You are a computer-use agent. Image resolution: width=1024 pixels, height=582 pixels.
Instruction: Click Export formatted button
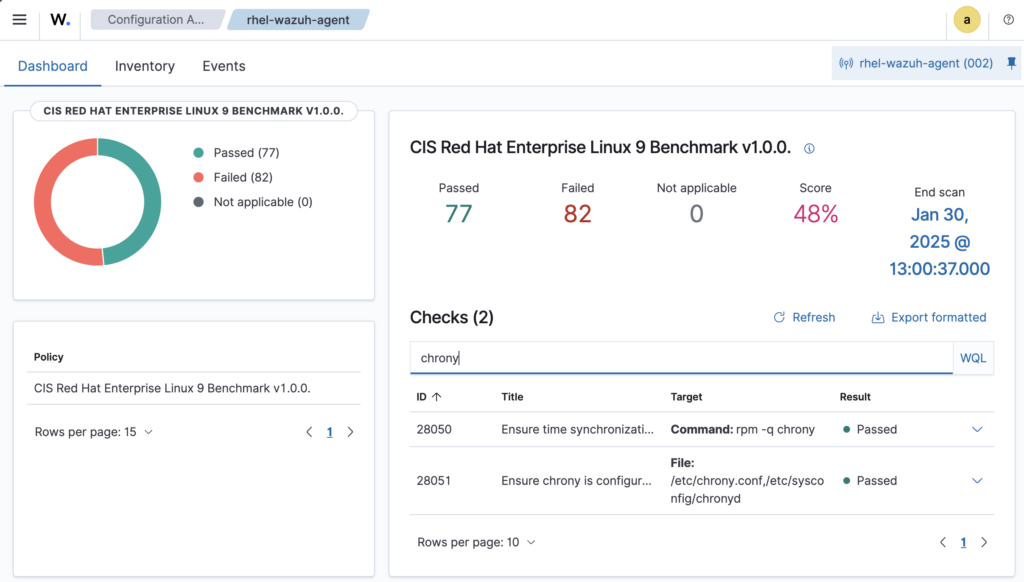(929, 317)
